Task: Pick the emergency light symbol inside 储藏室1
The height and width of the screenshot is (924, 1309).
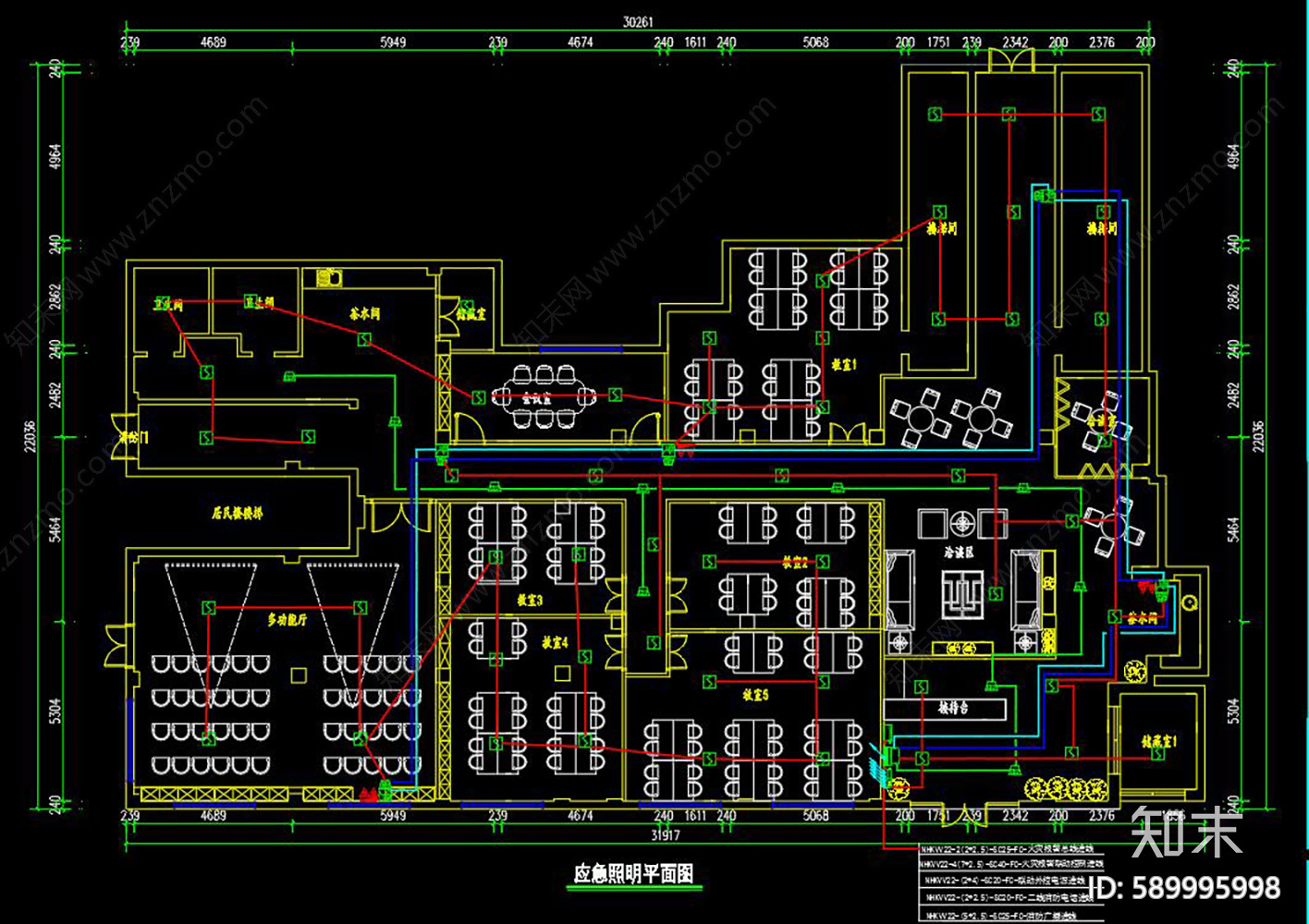Action: point(1157,754)
